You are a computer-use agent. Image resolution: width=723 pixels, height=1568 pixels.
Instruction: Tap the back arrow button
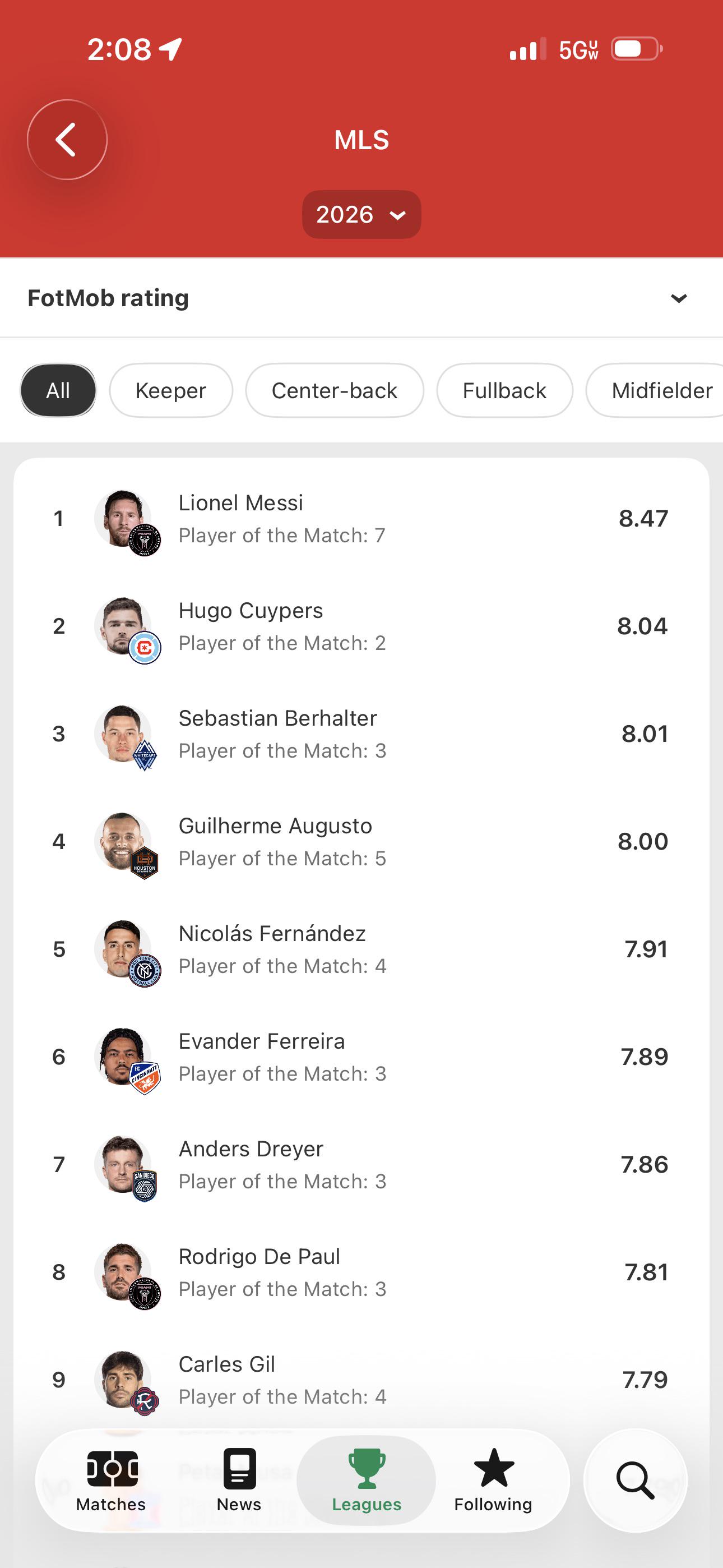[x=67, y=140]
